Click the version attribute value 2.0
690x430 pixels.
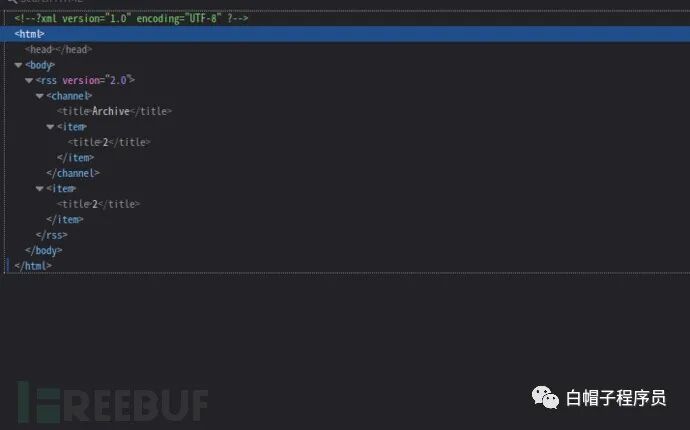pyautogui.click(x=118, y=81)
